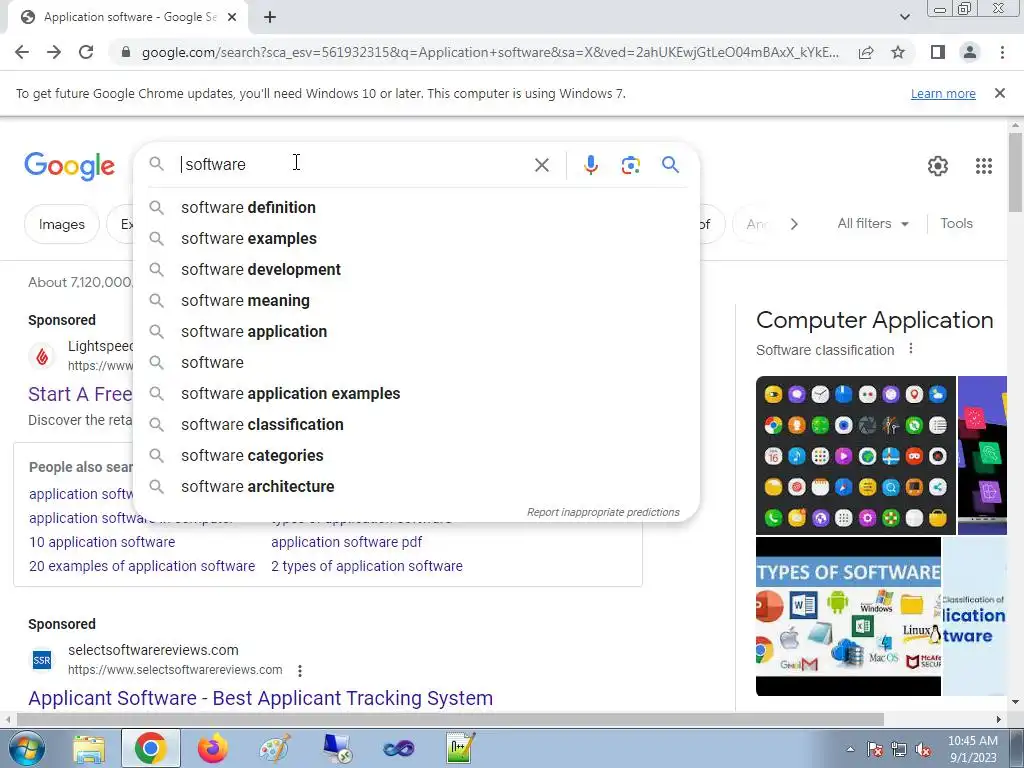Choose suggestion software application examples
The image size is (1024, 768).
tap(416, 394)
